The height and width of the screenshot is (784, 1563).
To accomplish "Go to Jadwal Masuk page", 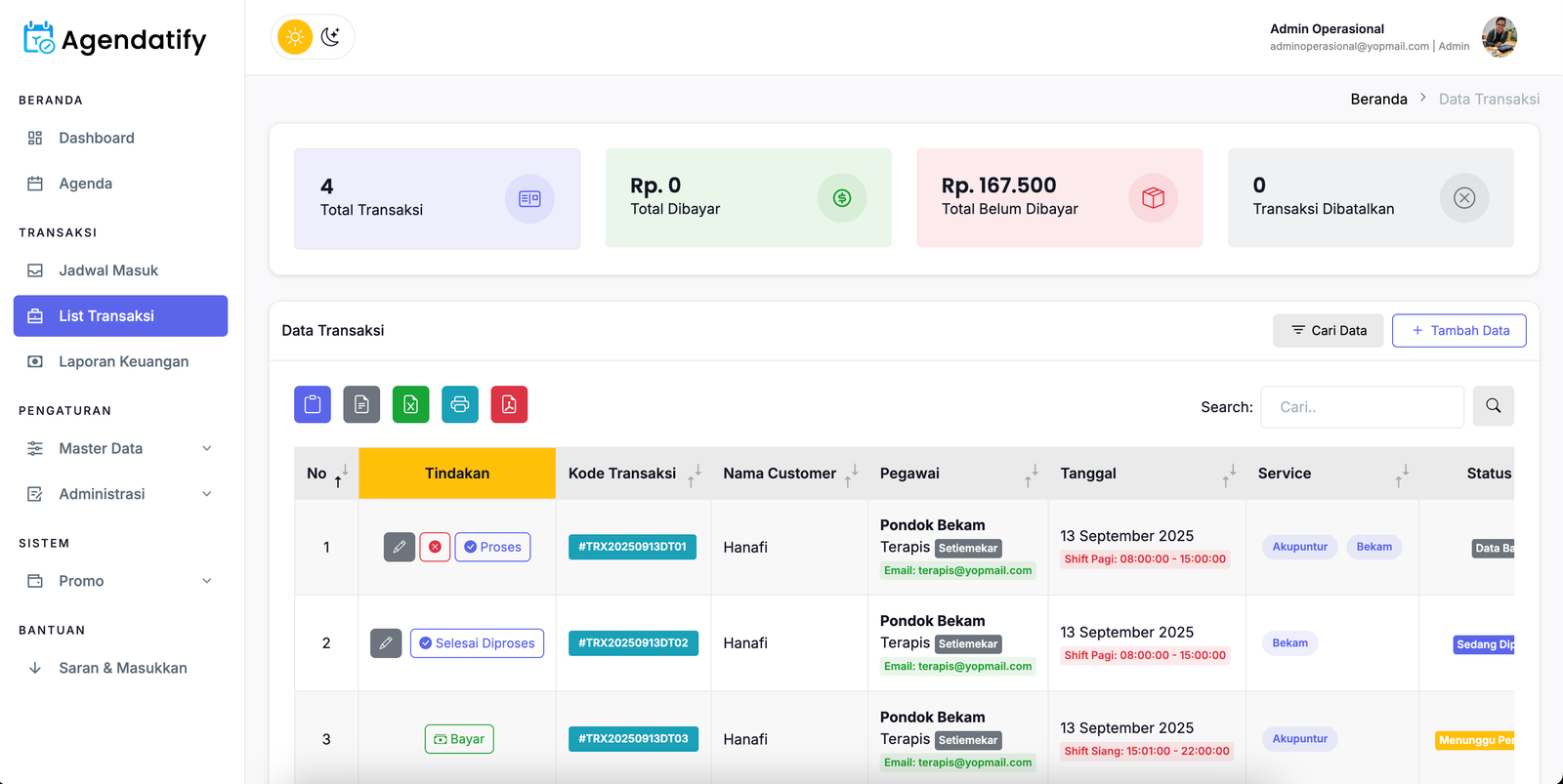I will click(x=107, y=270).
